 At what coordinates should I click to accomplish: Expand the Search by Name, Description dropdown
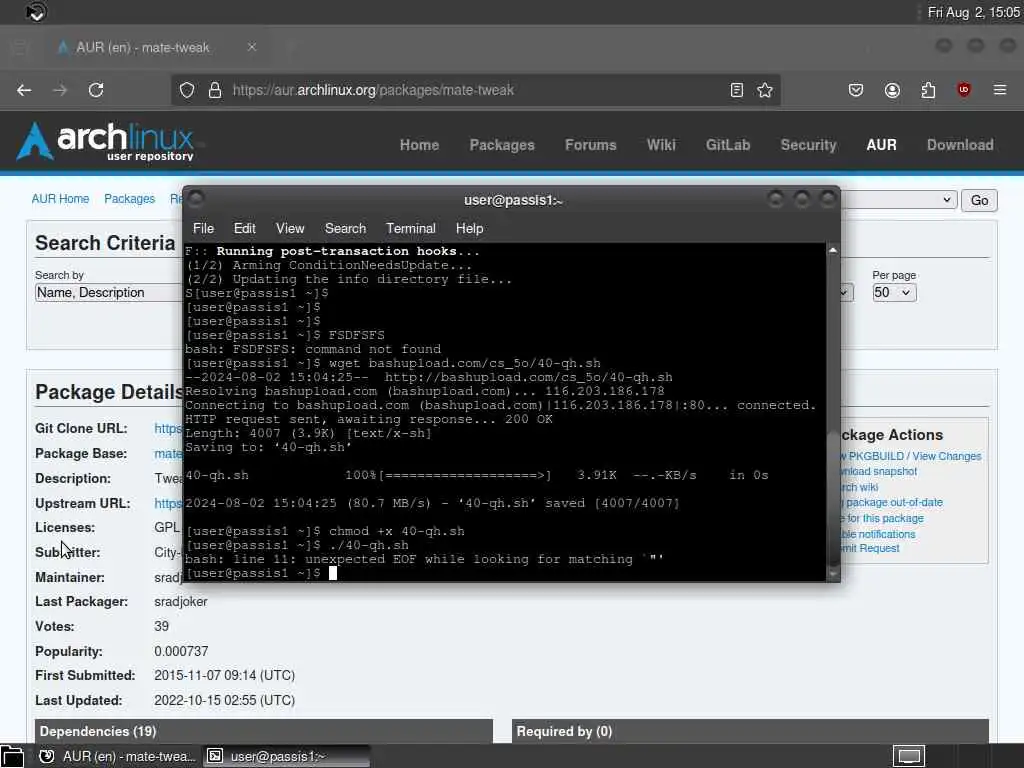[108, 293]
